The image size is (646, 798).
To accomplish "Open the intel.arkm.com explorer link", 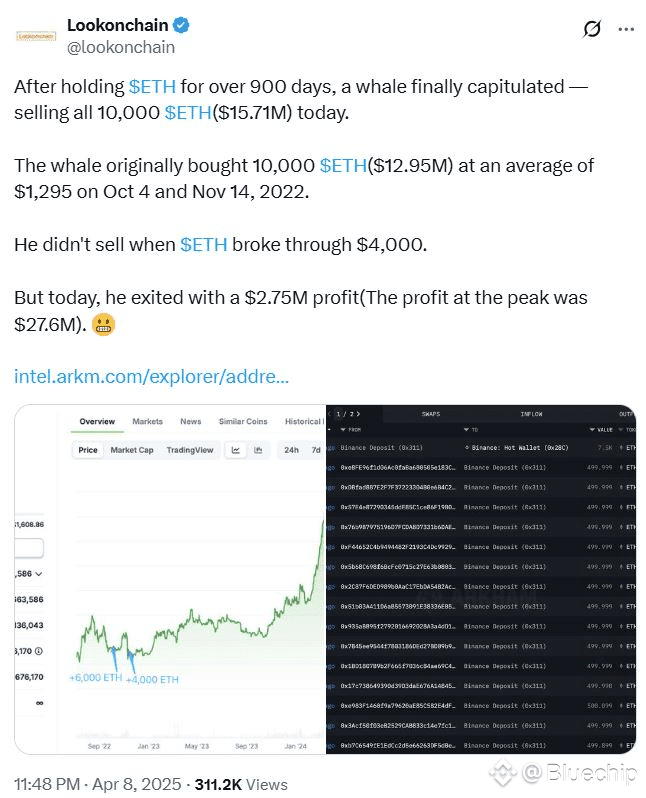I will [x=151, y=377].
